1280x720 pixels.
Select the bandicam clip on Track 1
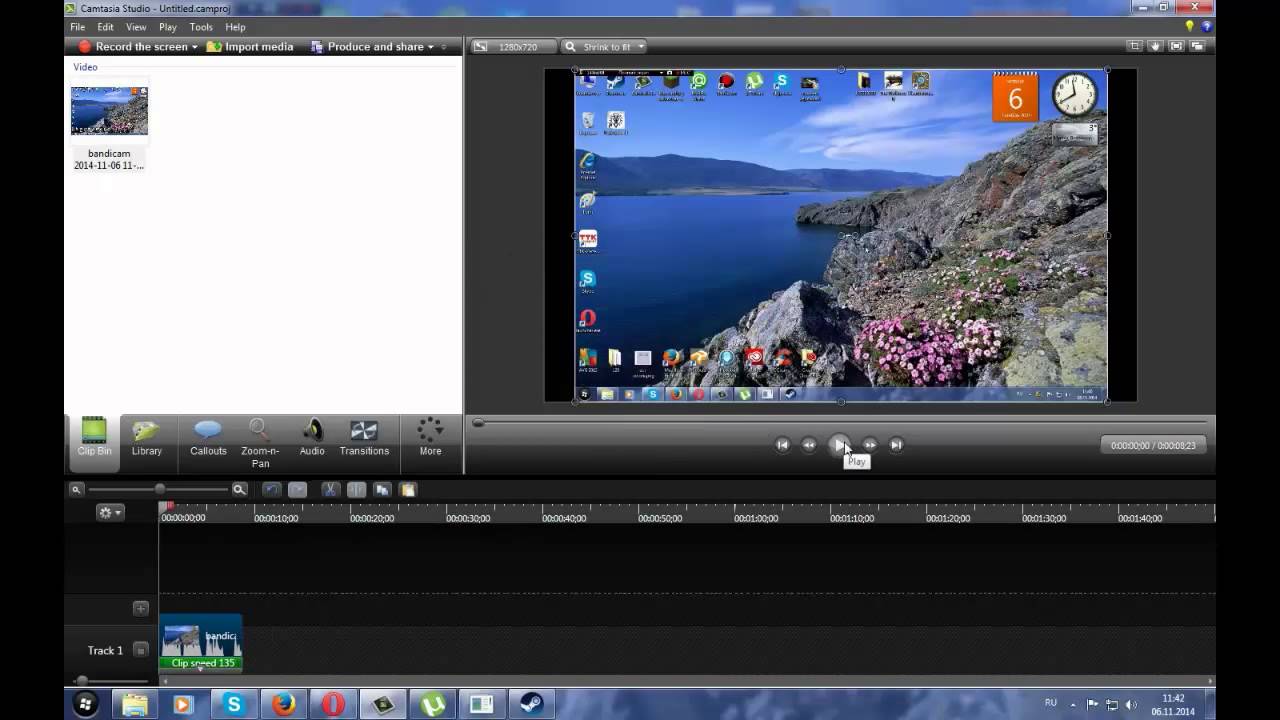200,641
